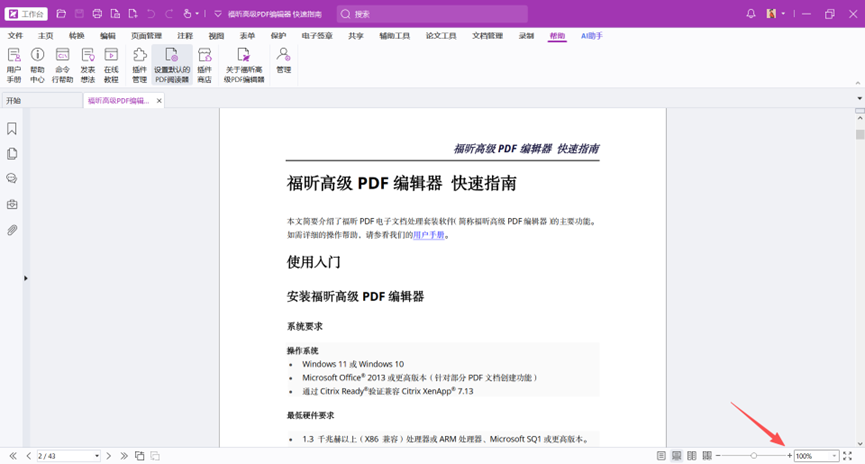Screen dimensions: 865x464
Task: Toggle fullscreen mode in status bar
Action: tap(848, 456)
